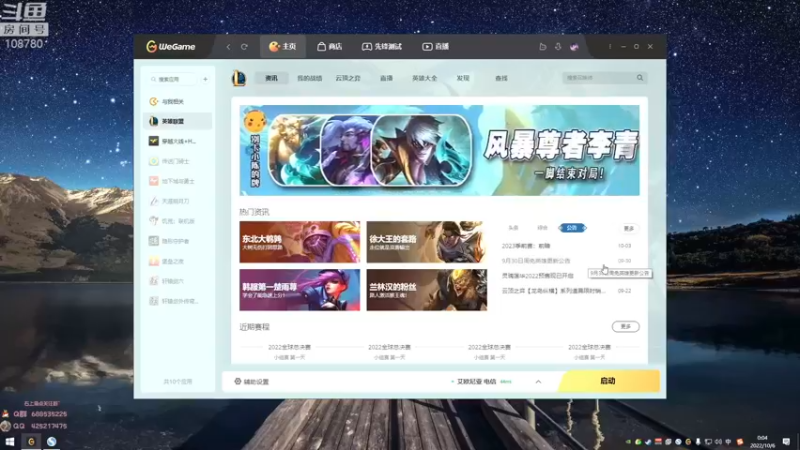Open the 兰林汉的粉丝 news thumbnail
The image size is (800, 450).
point(427,290)
